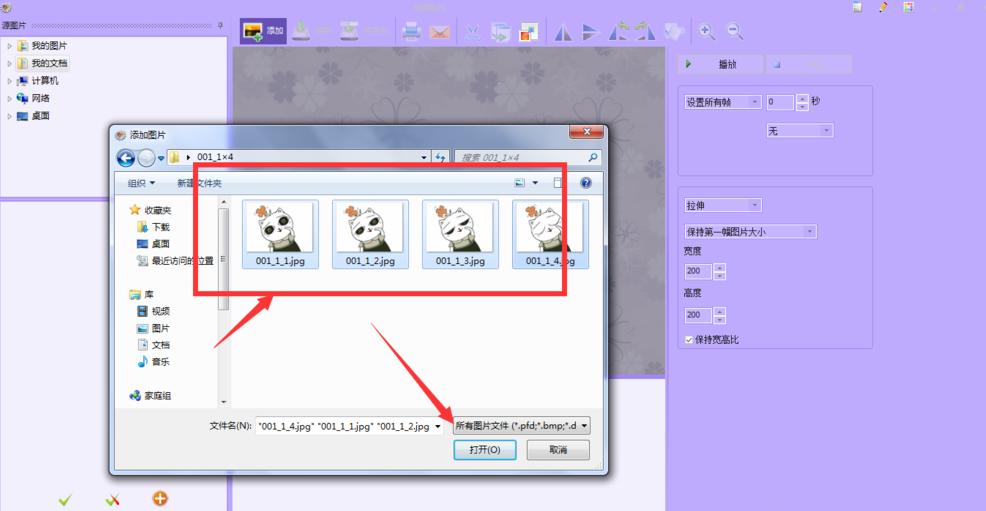
Task: Click the 播放 play button
Action: (721, 64)
